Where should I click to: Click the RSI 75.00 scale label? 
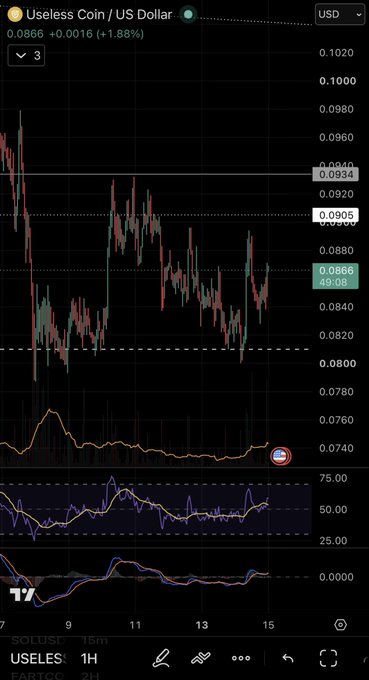coord(333,478)
